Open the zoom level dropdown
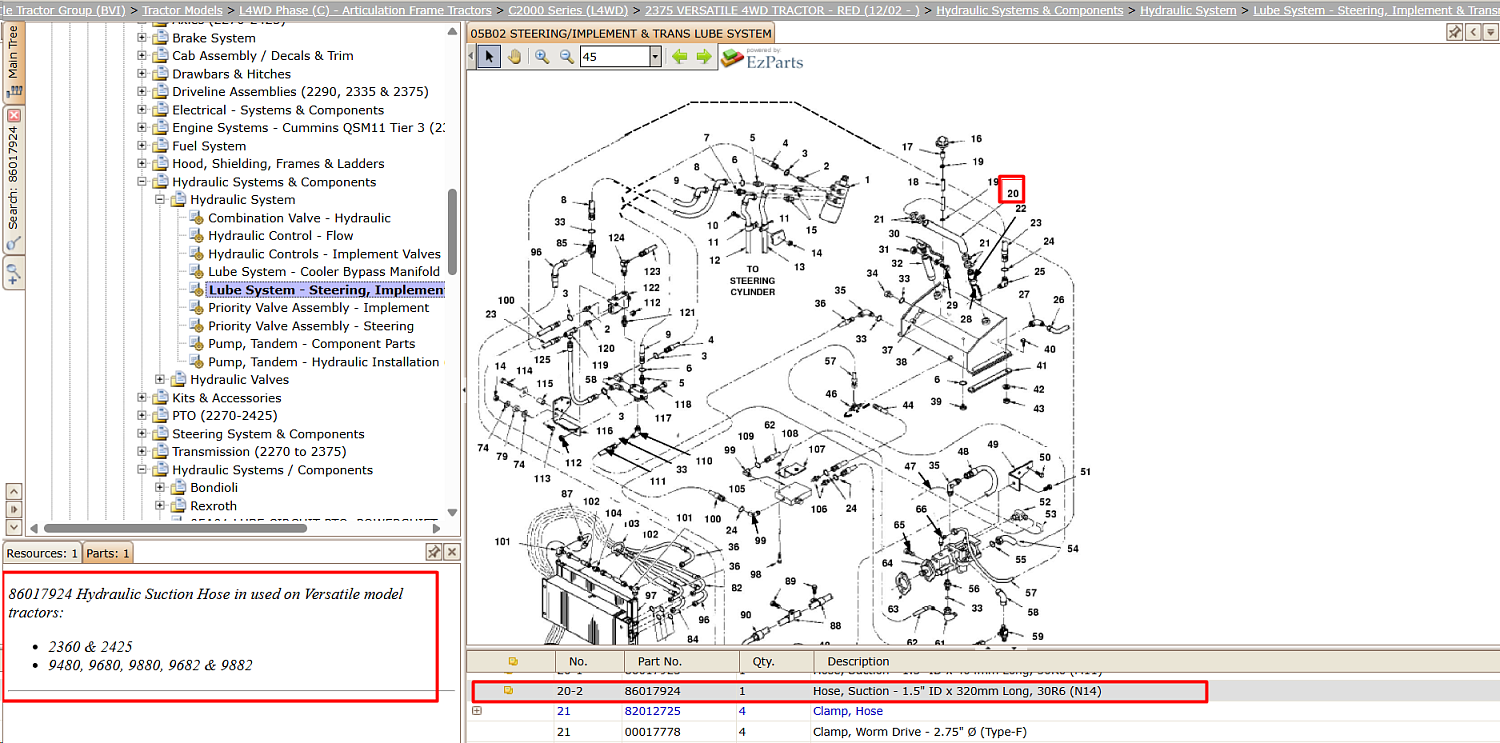The image size is (1500, 743). tap(655, 57)
